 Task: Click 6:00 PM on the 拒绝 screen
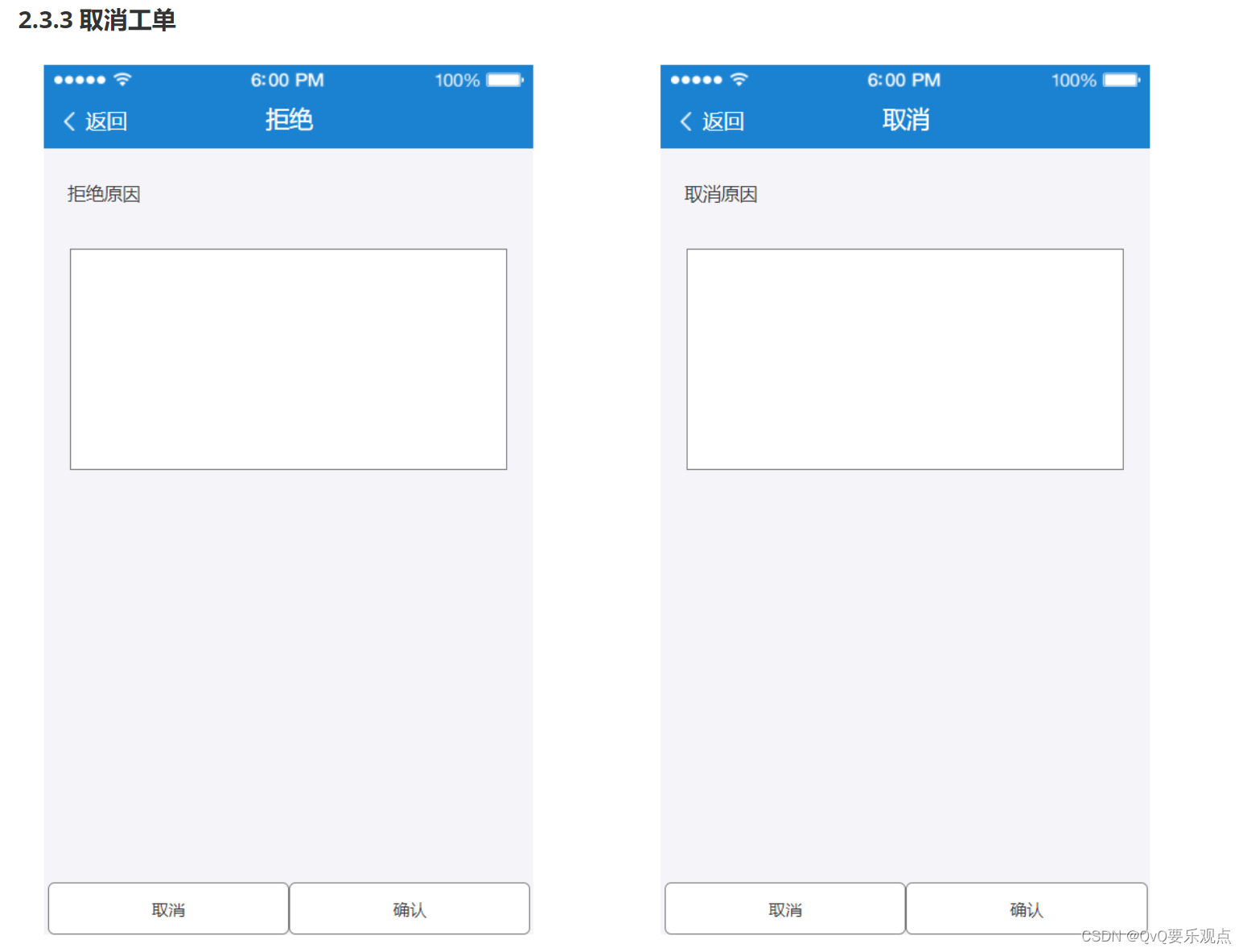tap(287, 80)
